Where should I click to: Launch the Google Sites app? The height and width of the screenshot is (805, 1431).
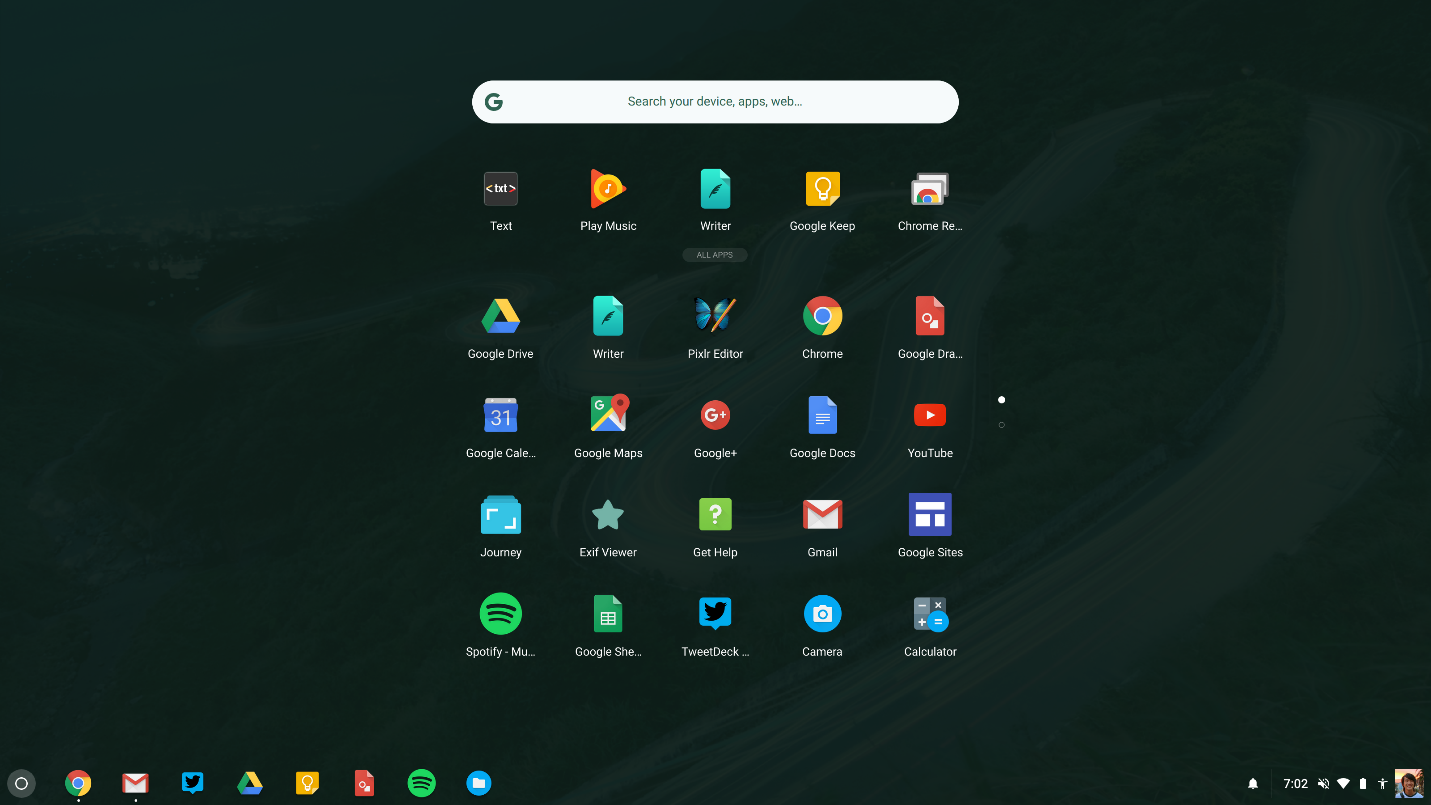coord(930,514)
